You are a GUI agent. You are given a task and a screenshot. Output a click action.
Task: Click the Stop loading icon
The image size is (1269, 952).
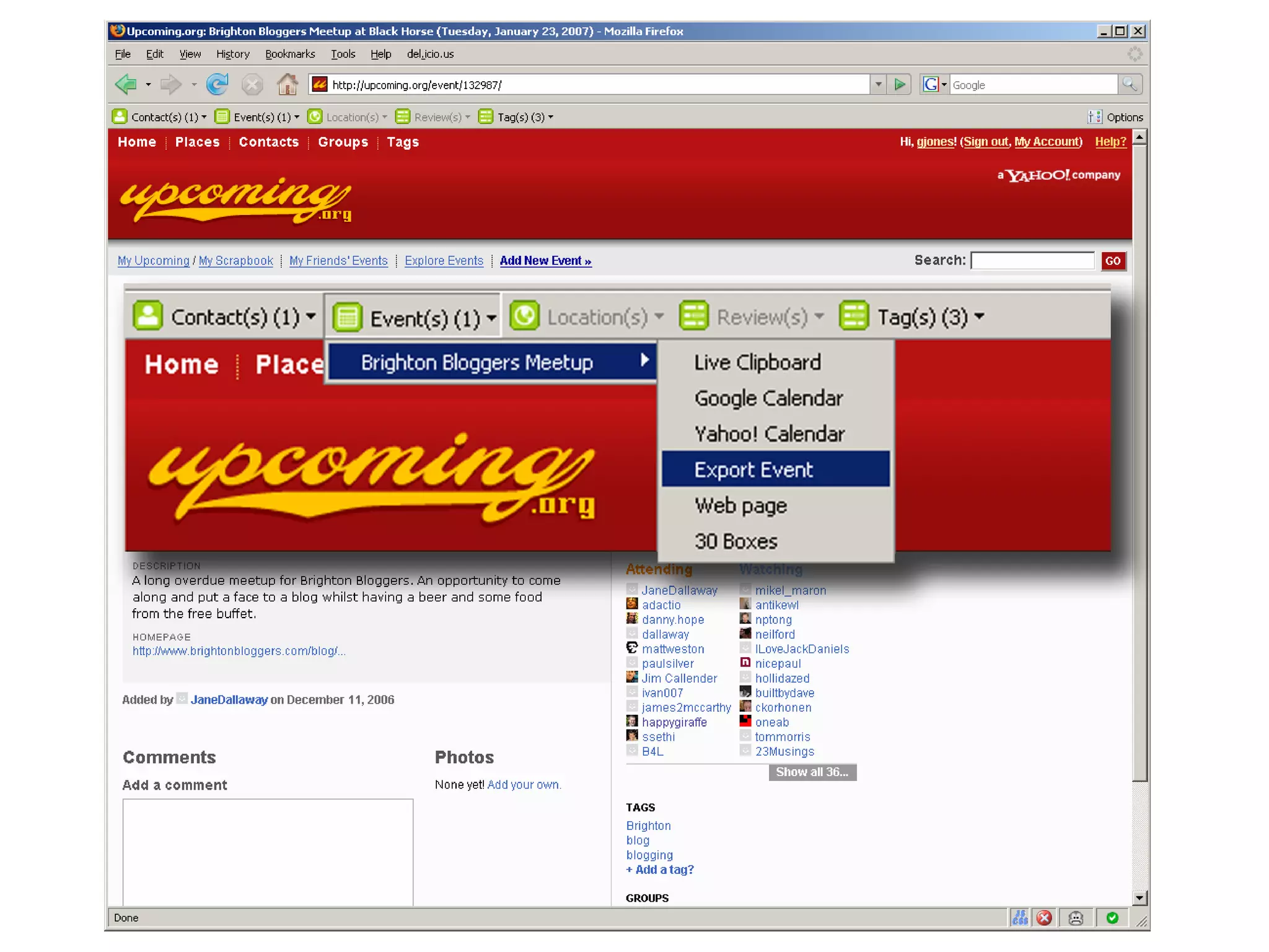[252, 84]
